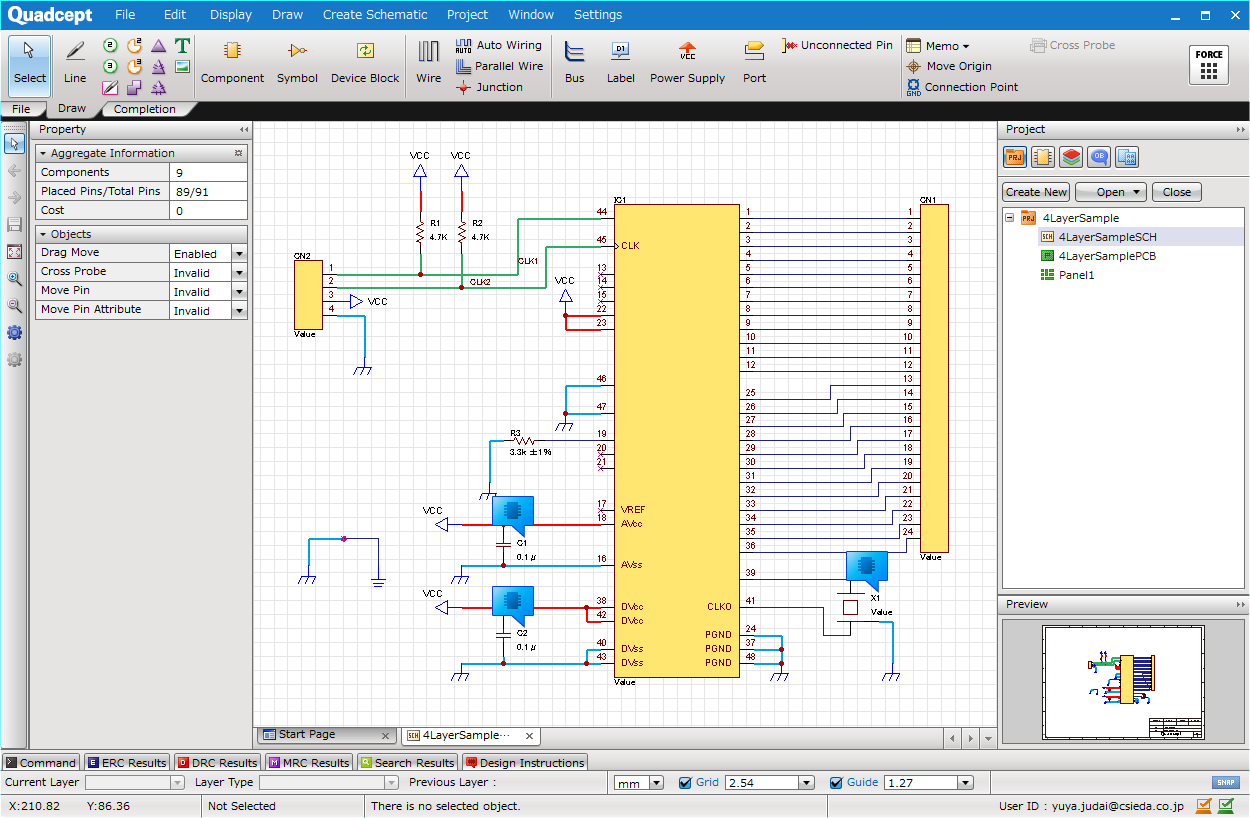
Task: Place a Junction
Action: click(489, 87)
